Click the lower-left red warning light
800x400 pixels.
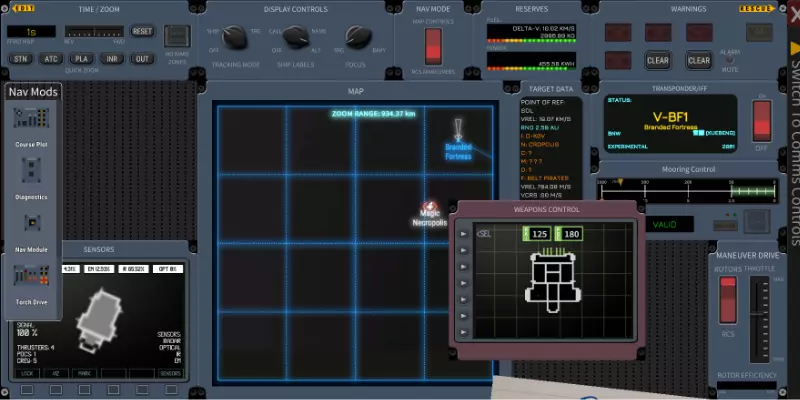tap(618, 60)
